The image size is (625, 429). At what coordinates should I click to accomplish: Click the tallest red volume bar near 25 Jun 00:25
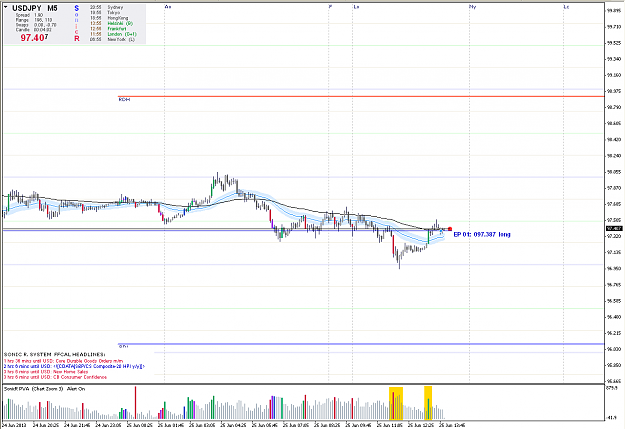(x=136, y=403)
